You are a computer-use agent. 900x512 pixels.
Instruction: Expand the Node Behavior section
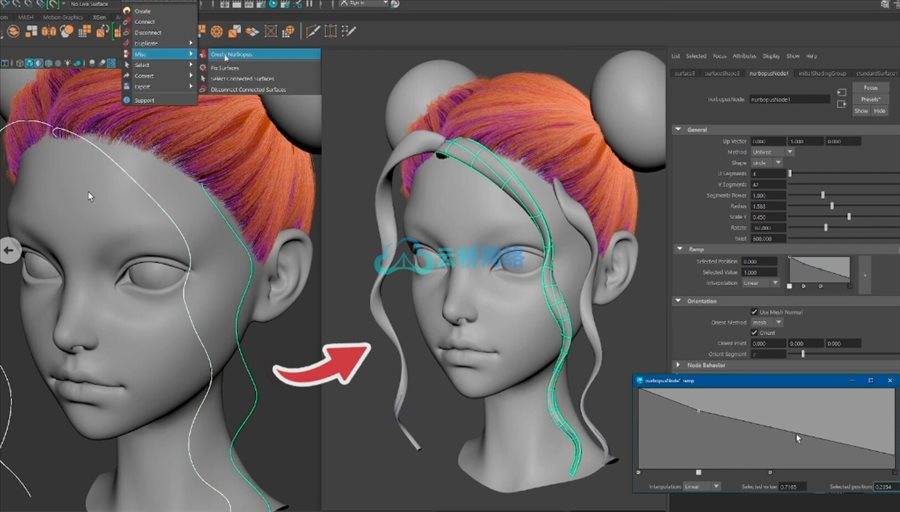678,365
